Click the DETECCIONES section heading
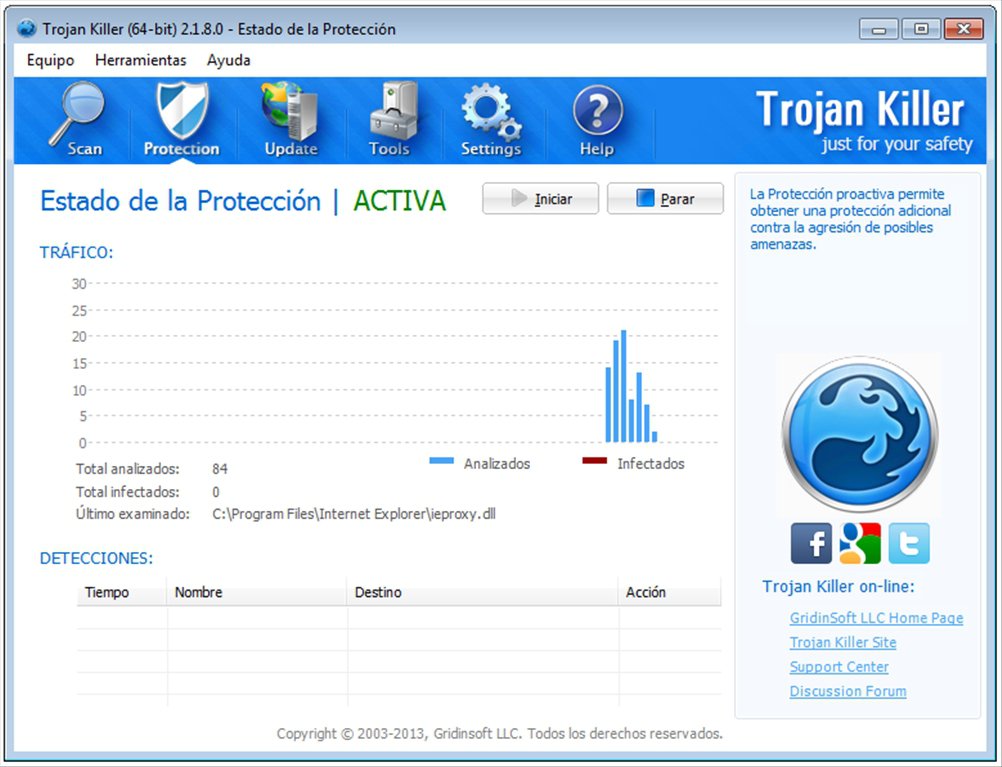This screenshot has width=1002, height=767. [x=96, y=558]
